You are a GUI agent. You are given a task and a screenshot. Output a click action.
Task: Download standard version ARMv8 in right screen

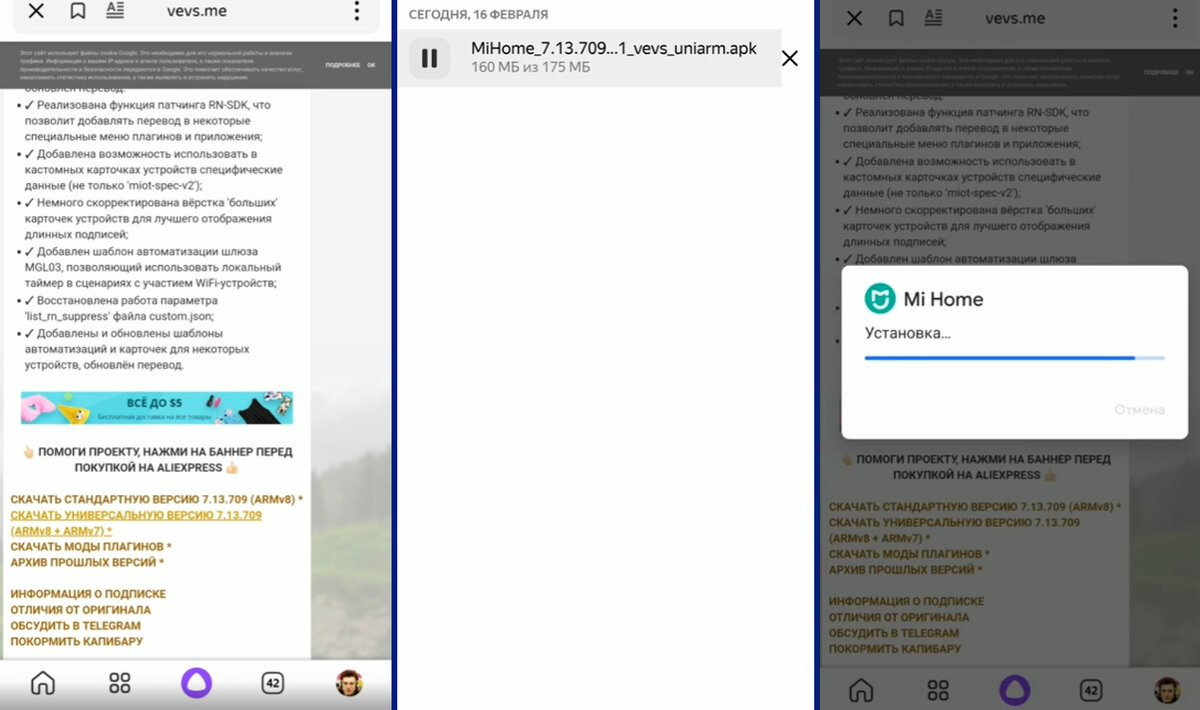click(975, 507)
